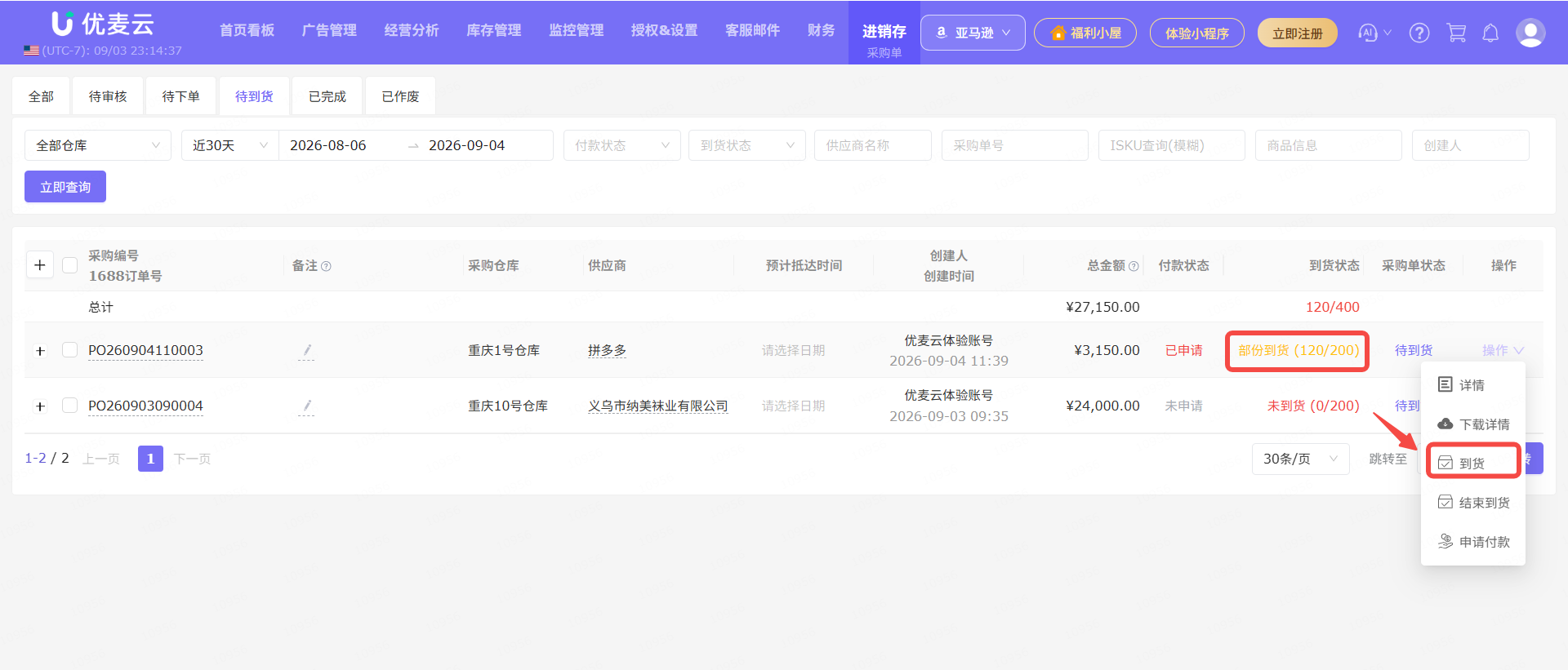The image size is (1568, 670).
Task: Edit remark pencil for PO260904110003
Action: [x=306, y=351]
